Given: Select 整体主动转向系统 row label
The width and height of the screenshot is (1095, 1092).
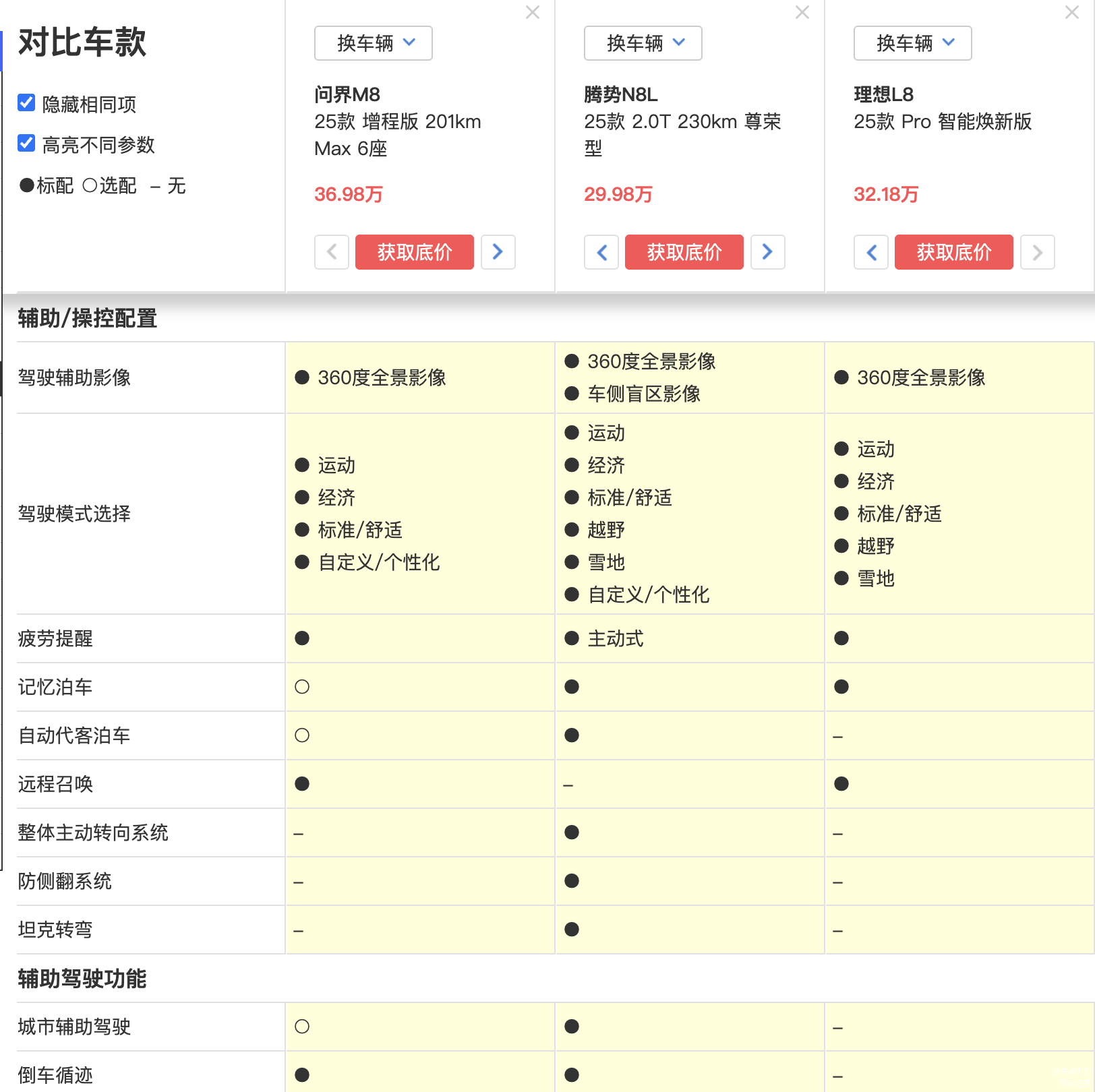Looking at the screenshot, I should pos(93,832).
